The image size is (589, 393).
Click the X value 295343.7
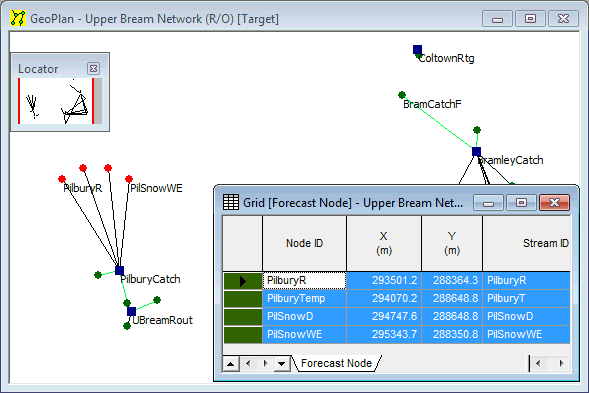(384, 334)
